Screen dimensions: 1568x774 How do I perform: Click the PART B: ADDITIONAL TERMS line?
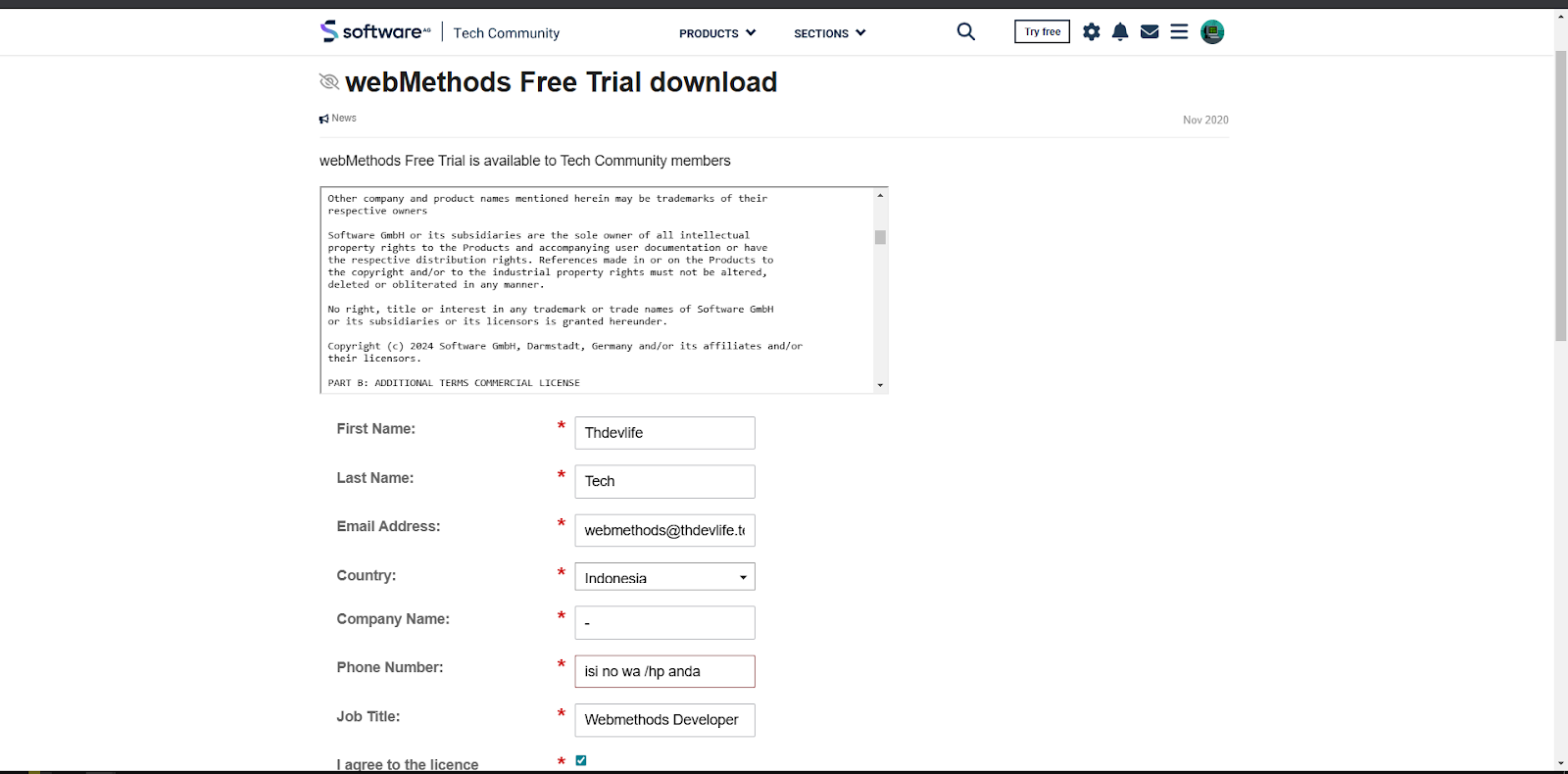point(454,383)
